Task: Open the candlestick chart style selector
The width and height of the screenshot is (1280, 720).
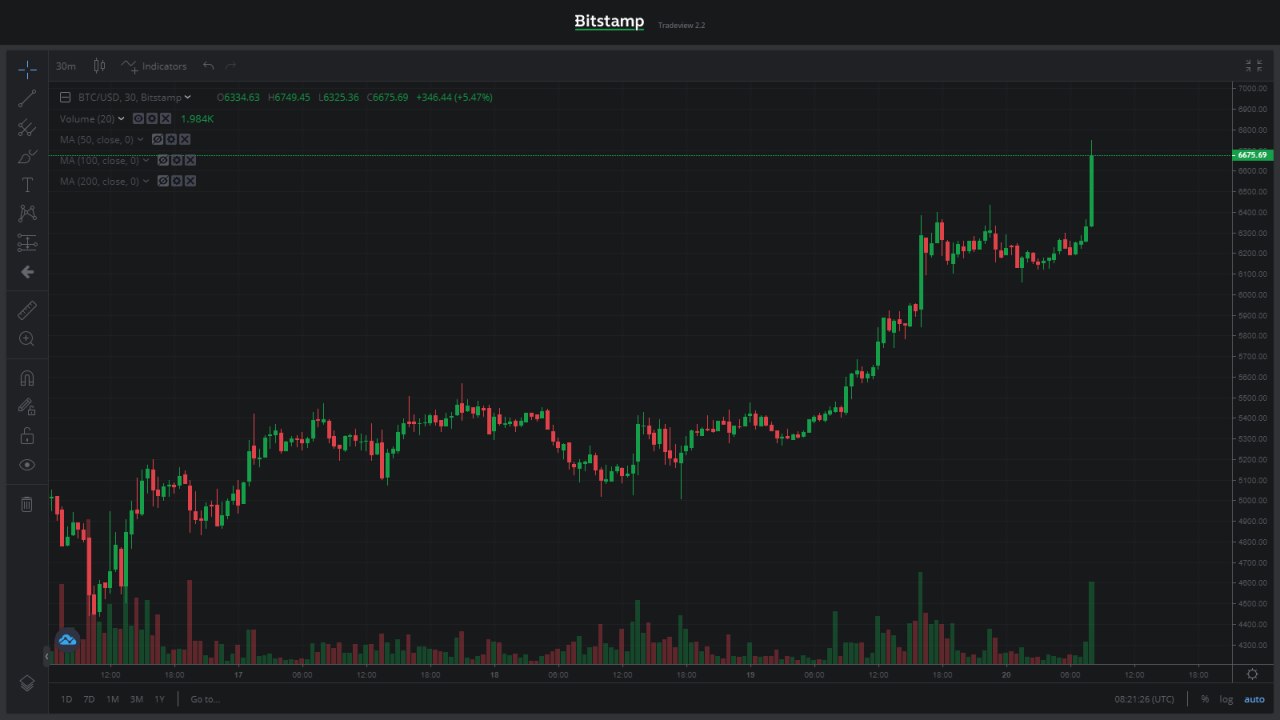Action: (99, 66)
